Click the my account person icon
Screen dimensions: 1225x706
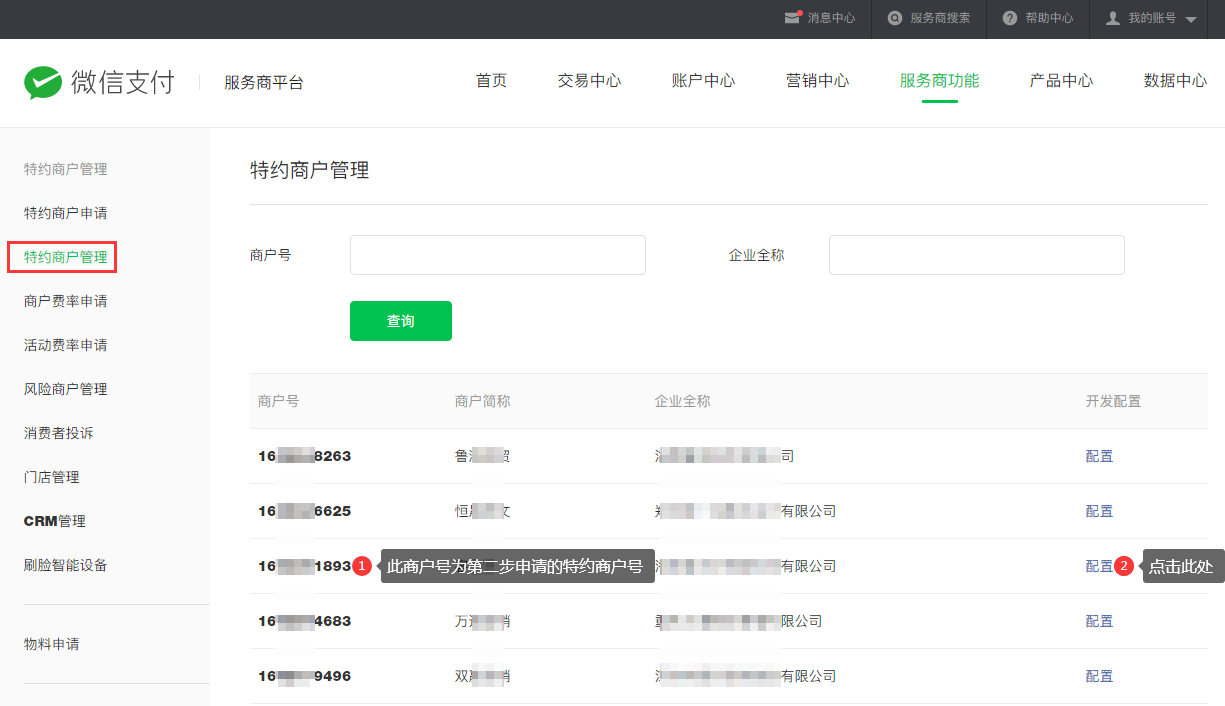(x=1112, y=18)
